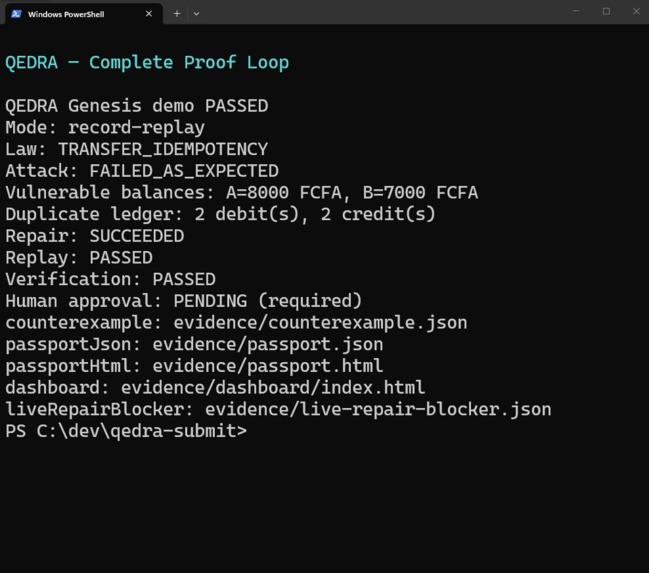Click the text 'Replay: PASSED'

tap(79, 258)
